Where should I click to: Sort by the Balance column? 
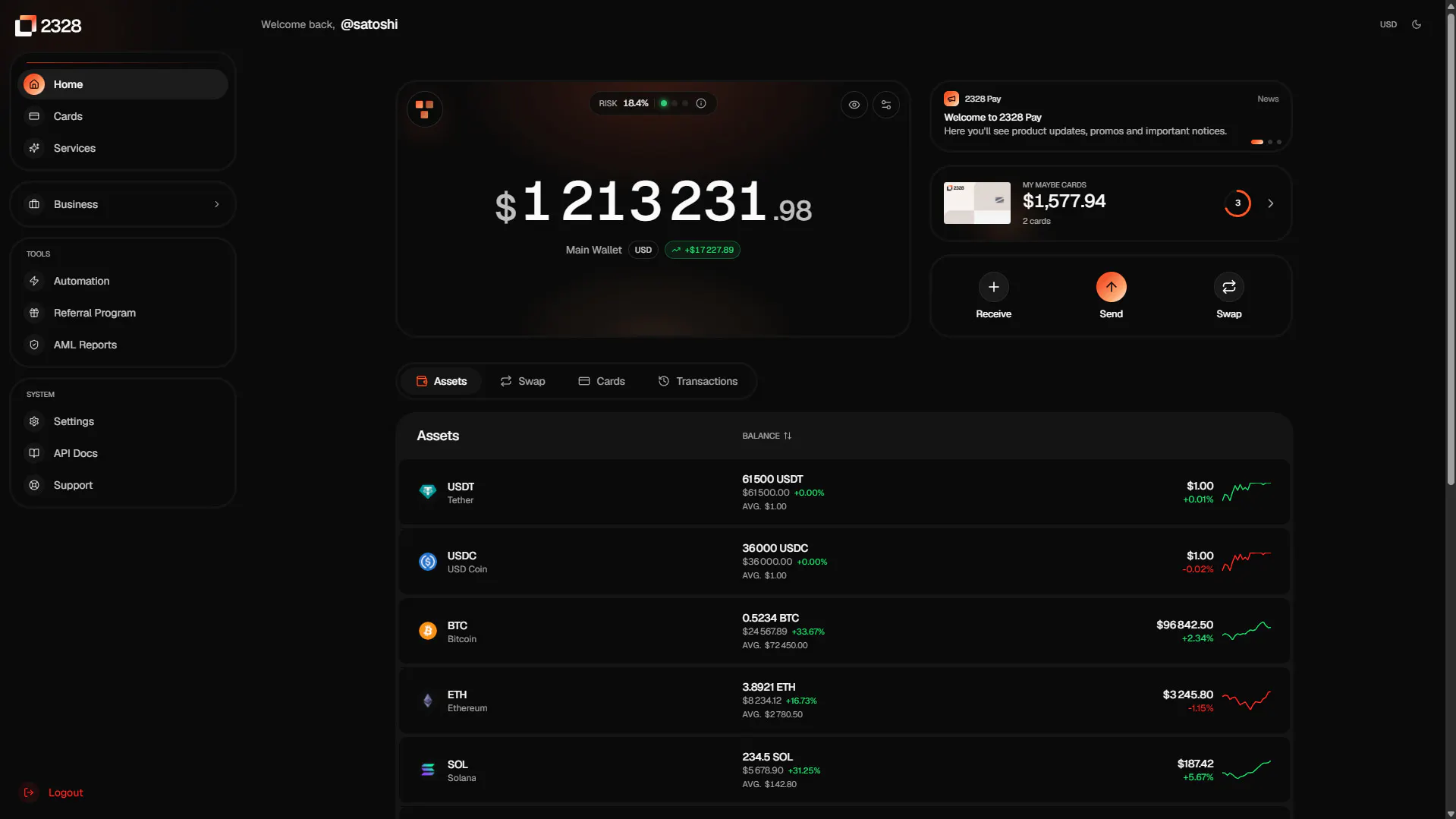766,436
